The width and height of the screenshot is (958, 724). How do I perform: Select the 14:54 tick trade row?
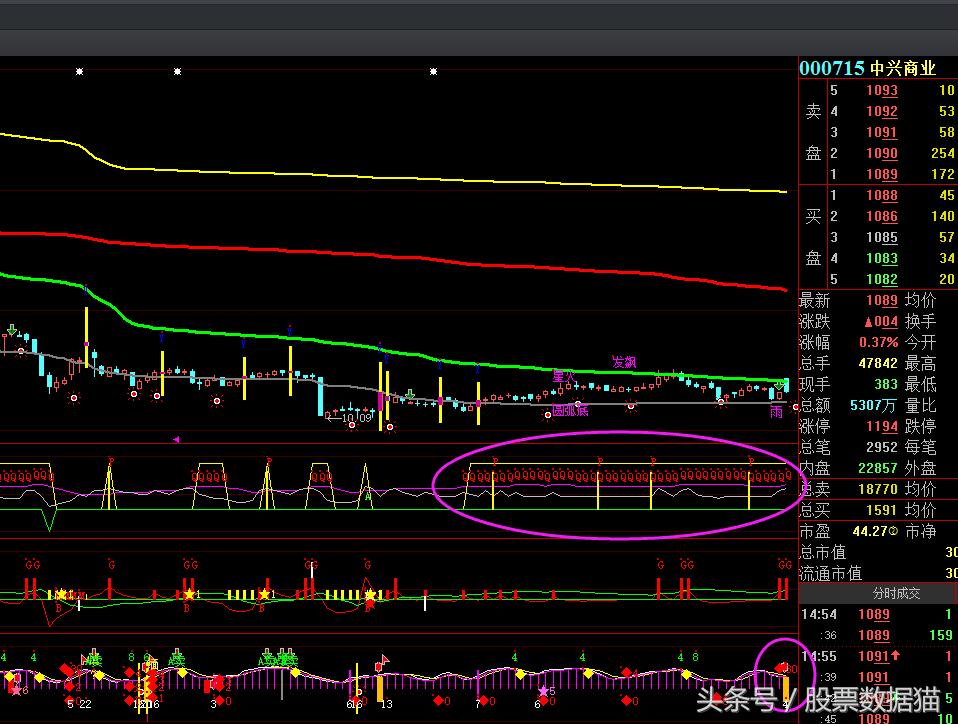[877, 614]
